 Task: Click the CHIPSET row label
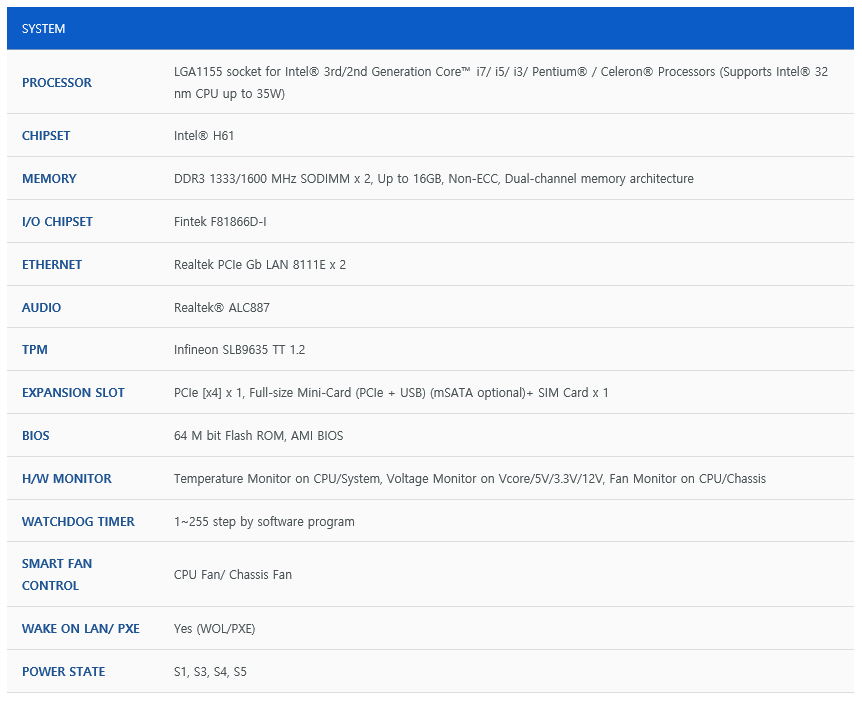46,136
